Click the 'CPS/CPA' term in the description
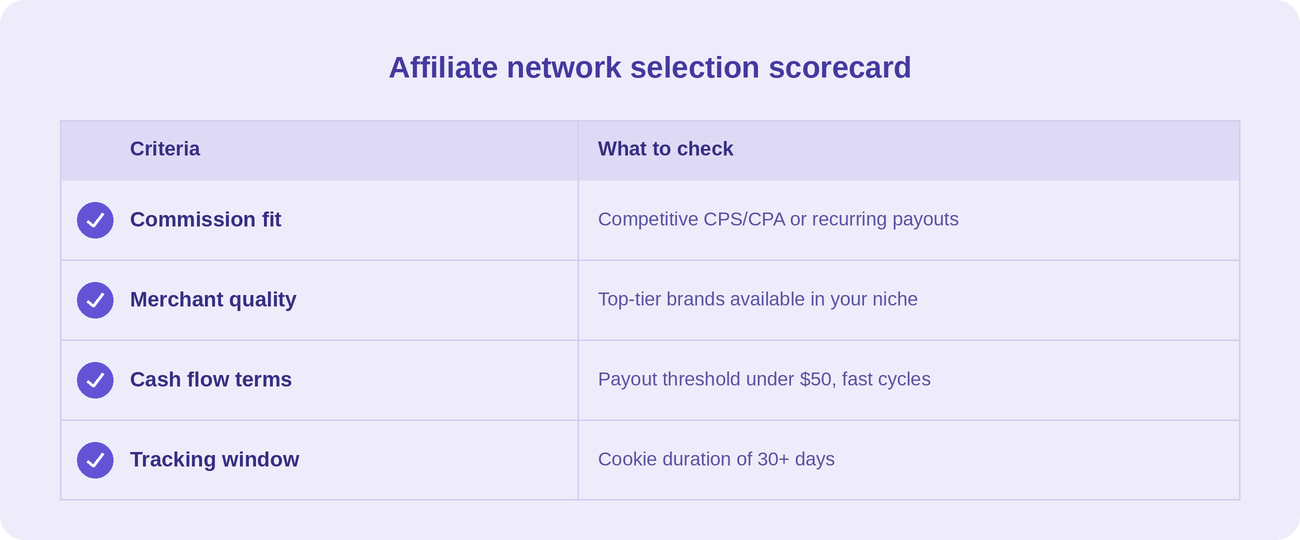Screen dimensions: 1300x540 [745, 219]
